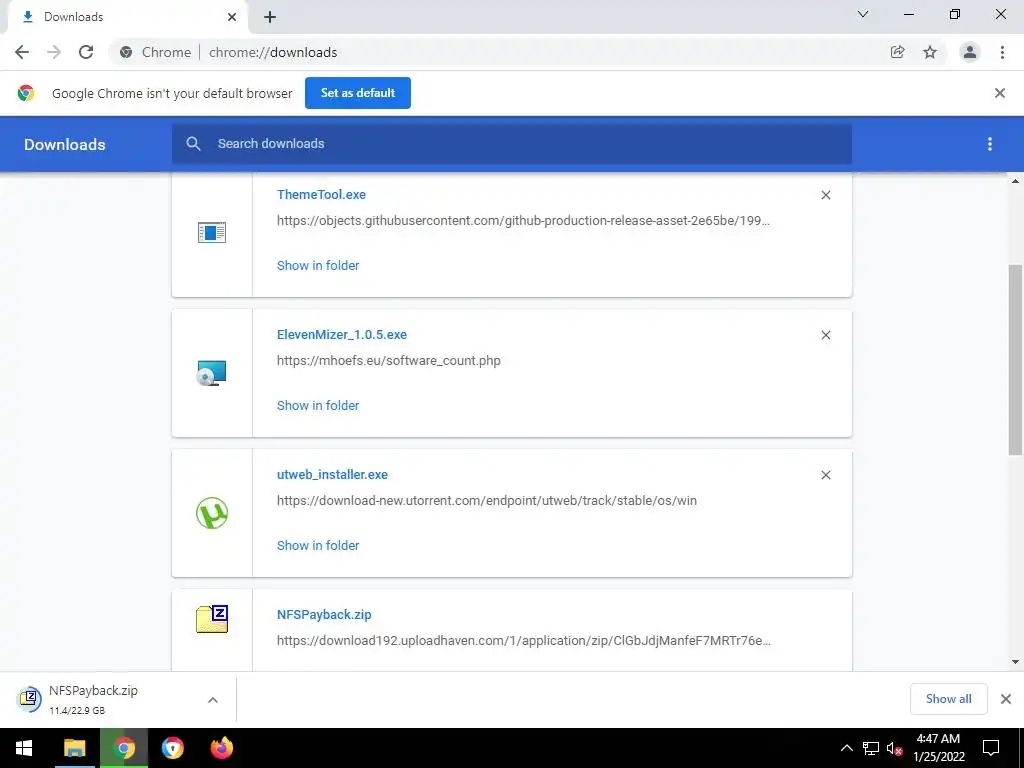This screenshot has width=1024, height=768.
Task: Open Chrome's main three-dot menu
Action: 1002,52
